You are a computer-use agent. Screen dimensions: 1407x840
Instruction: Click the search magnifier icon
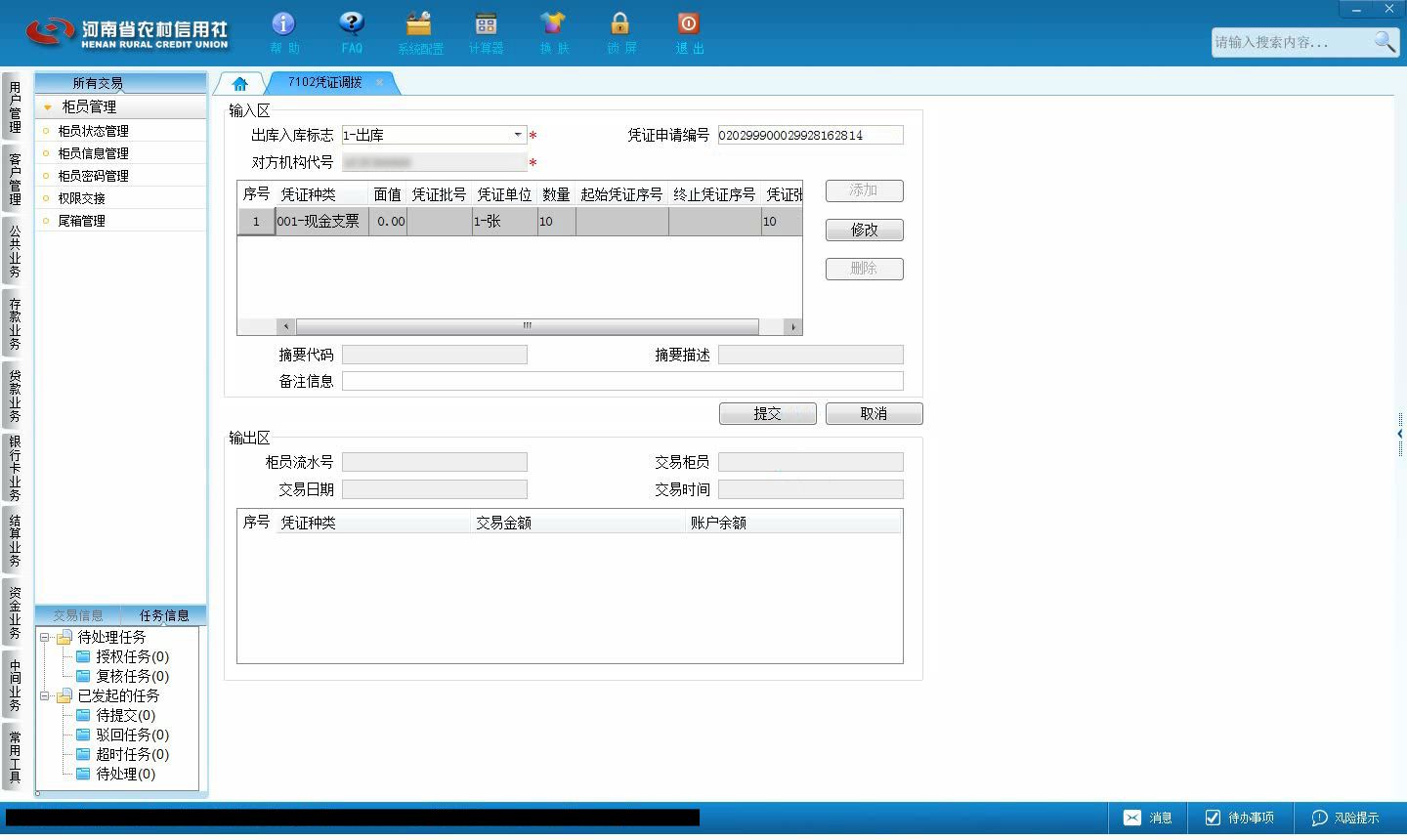click(1385, 41)
